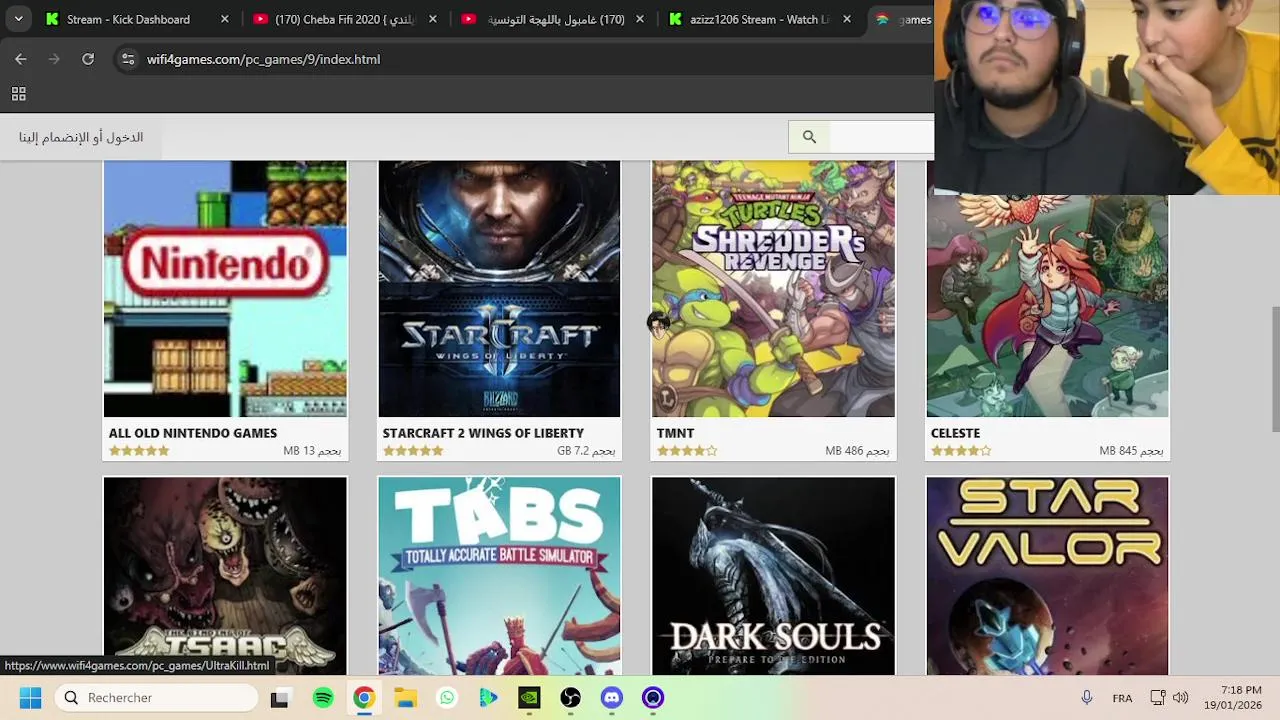Screen dimensions: 1280x720
Task: Close the azizz1206 Stream tab
Action: 847,19
